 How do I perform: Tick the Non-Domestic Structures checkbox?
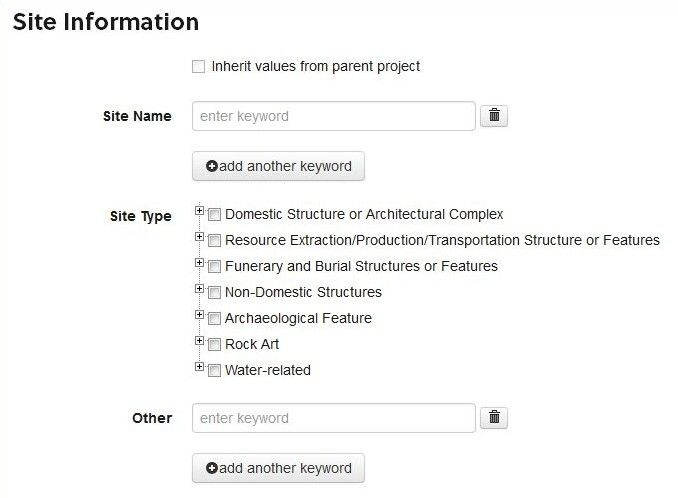214,292
